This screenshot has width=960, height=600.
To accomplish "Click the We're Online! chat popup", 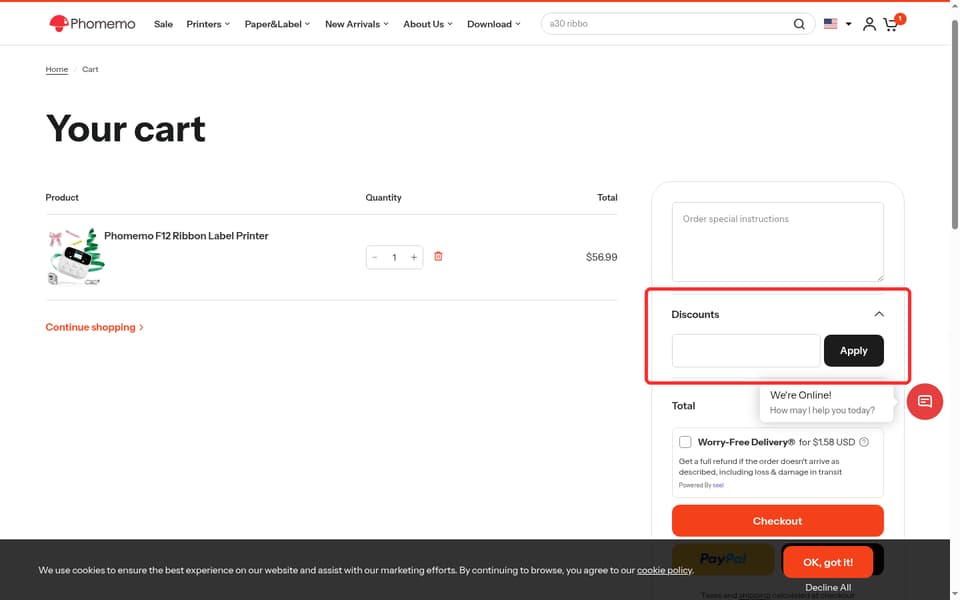I will [826, 402].
